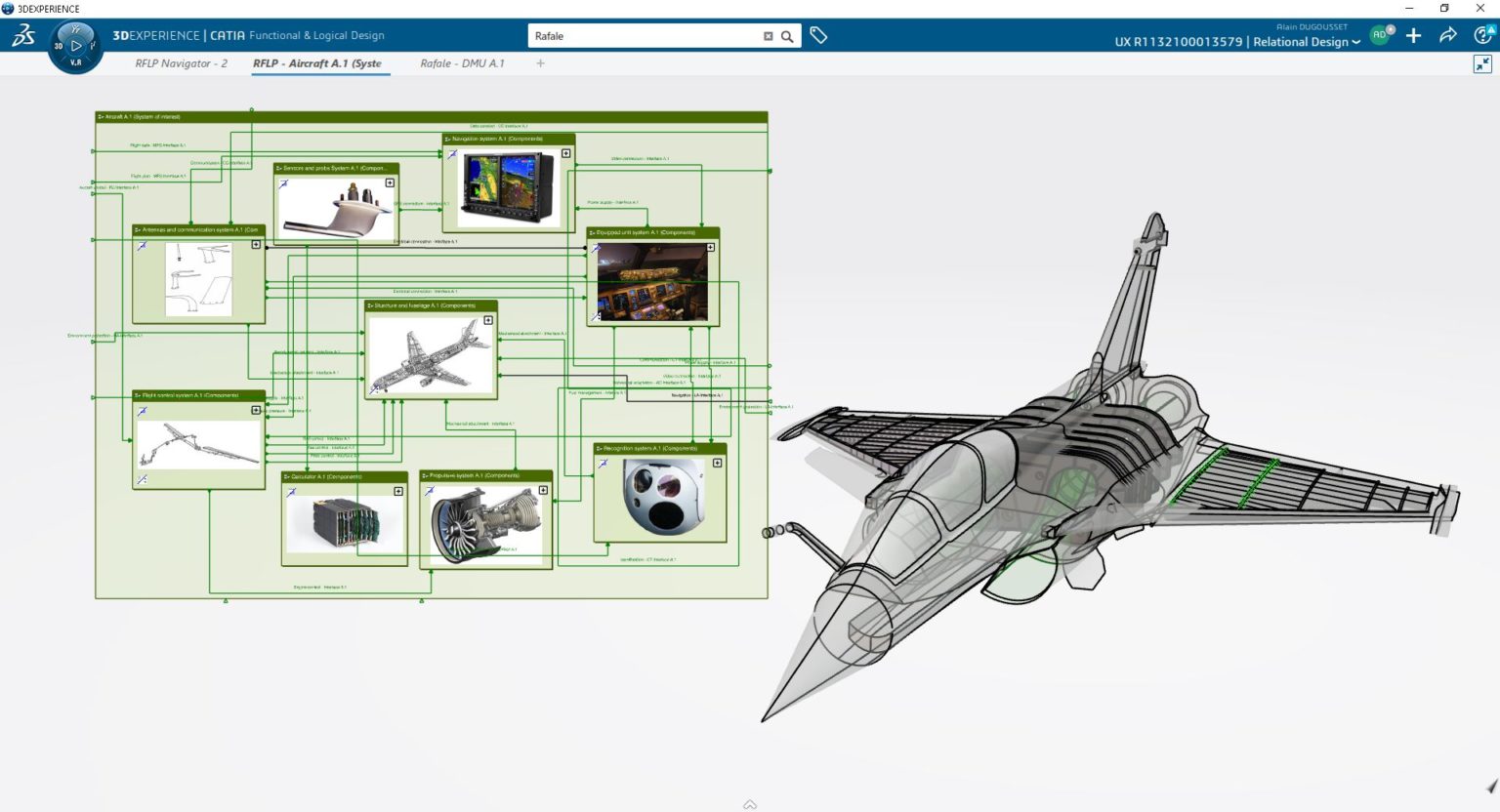The image size is (1500, 812).
Task: Click Propulsive system A.1 title bar
Action: pos(486,475)
